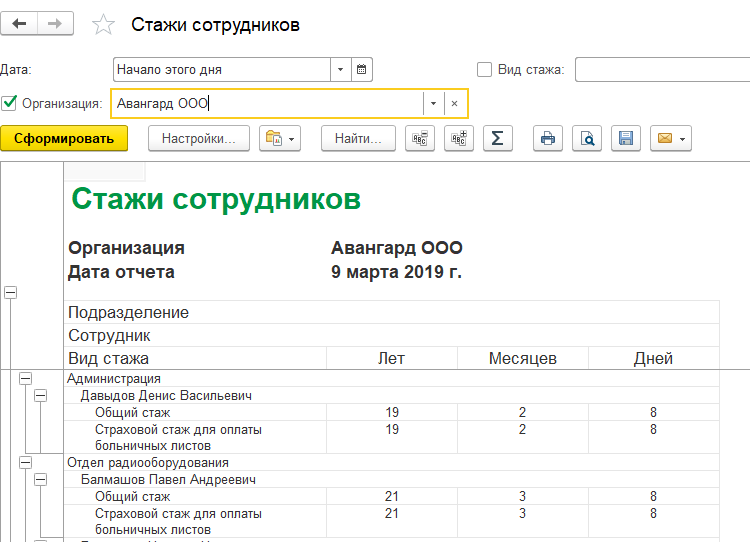
Task: Print the report using printer icon
Action: click(547, 139)
